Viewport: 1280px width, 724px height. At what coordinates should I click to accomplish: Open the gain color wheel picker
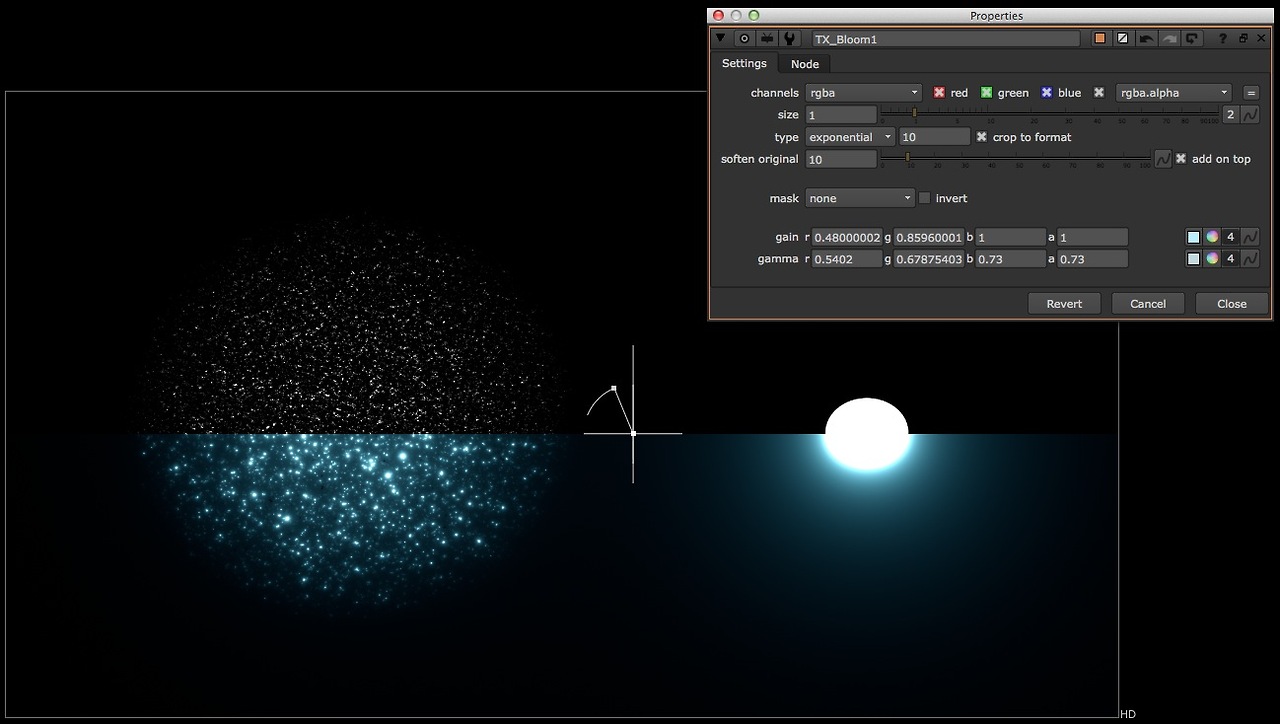point(1212,237)
